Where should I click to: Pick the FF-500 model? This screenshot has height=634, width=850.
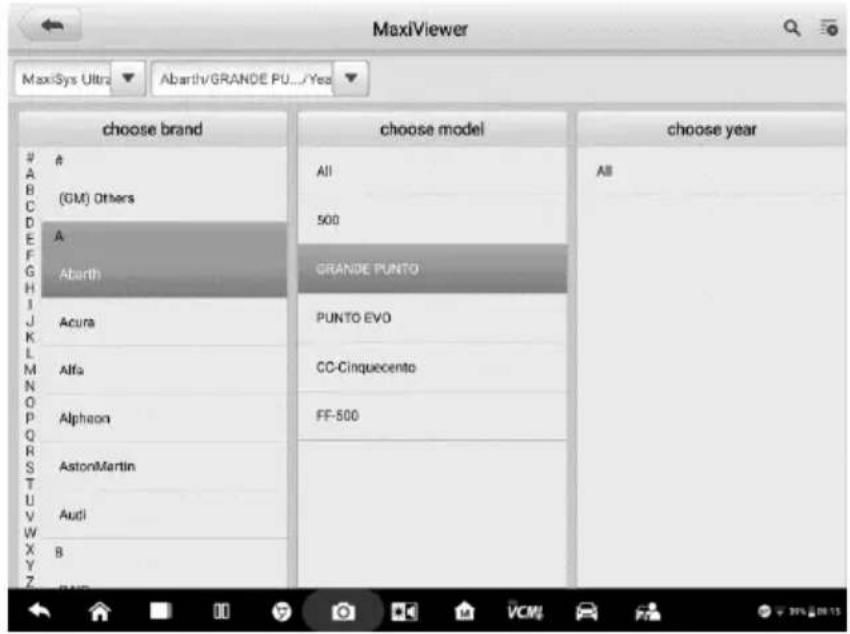click(433, 416)
